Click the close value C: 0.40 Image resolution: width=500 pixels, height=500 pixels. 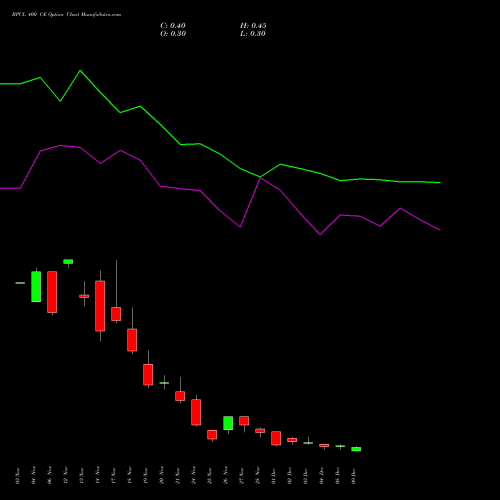173,26
